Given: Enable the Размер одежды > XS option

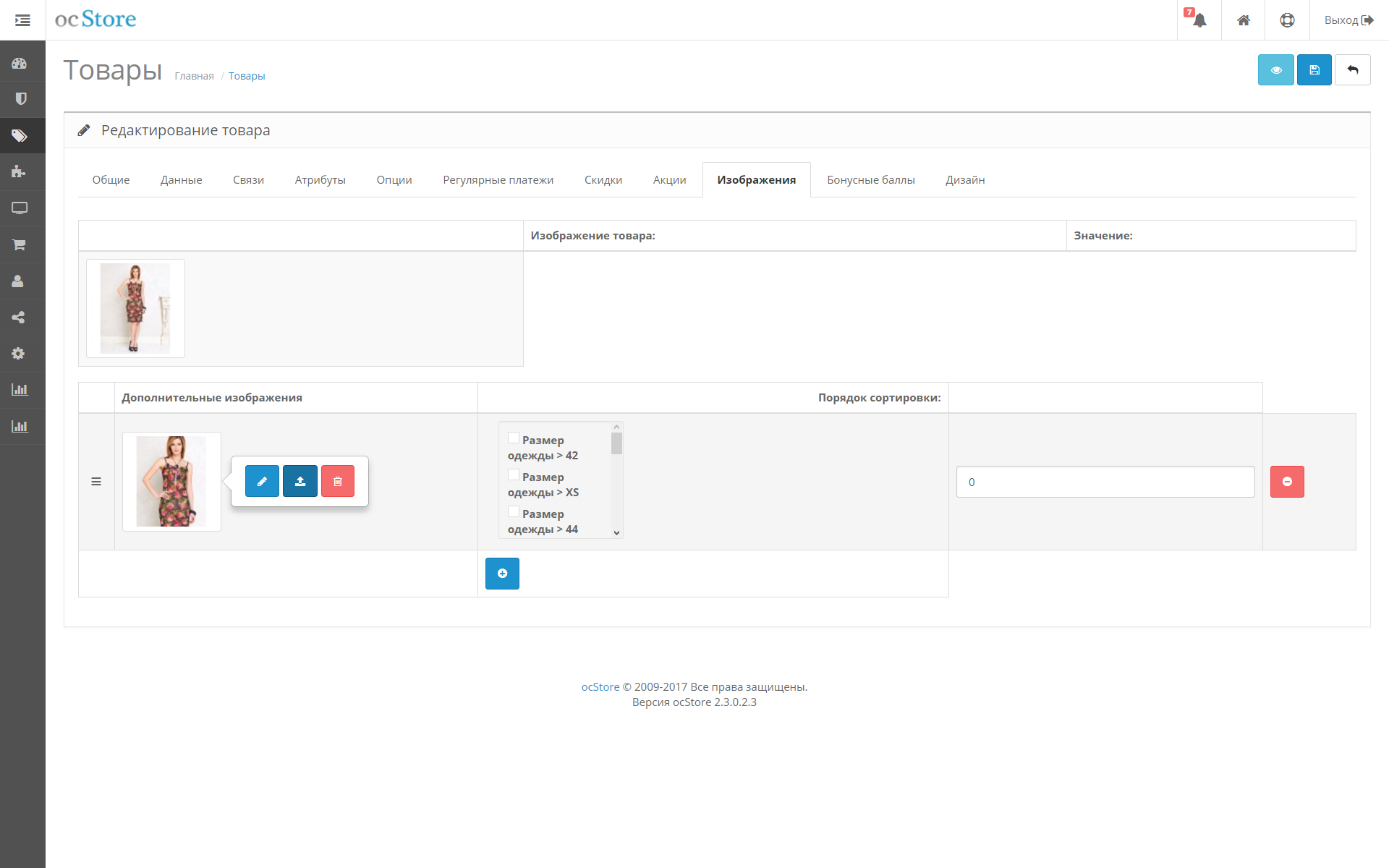Looking at the screenshot, I should (514, 475).
